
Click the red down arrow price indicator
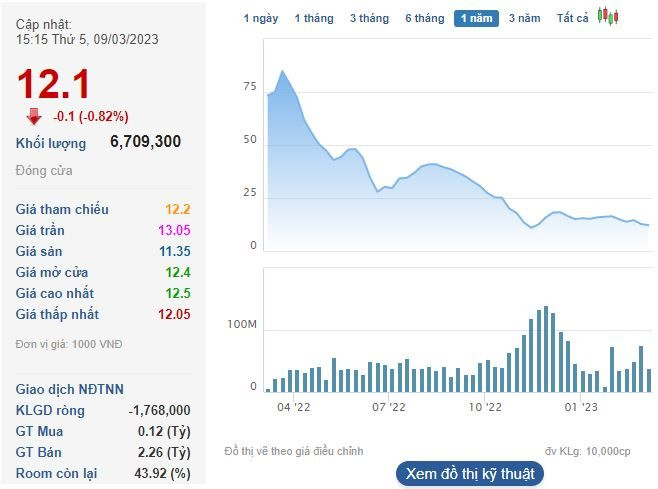click(34, 115)
